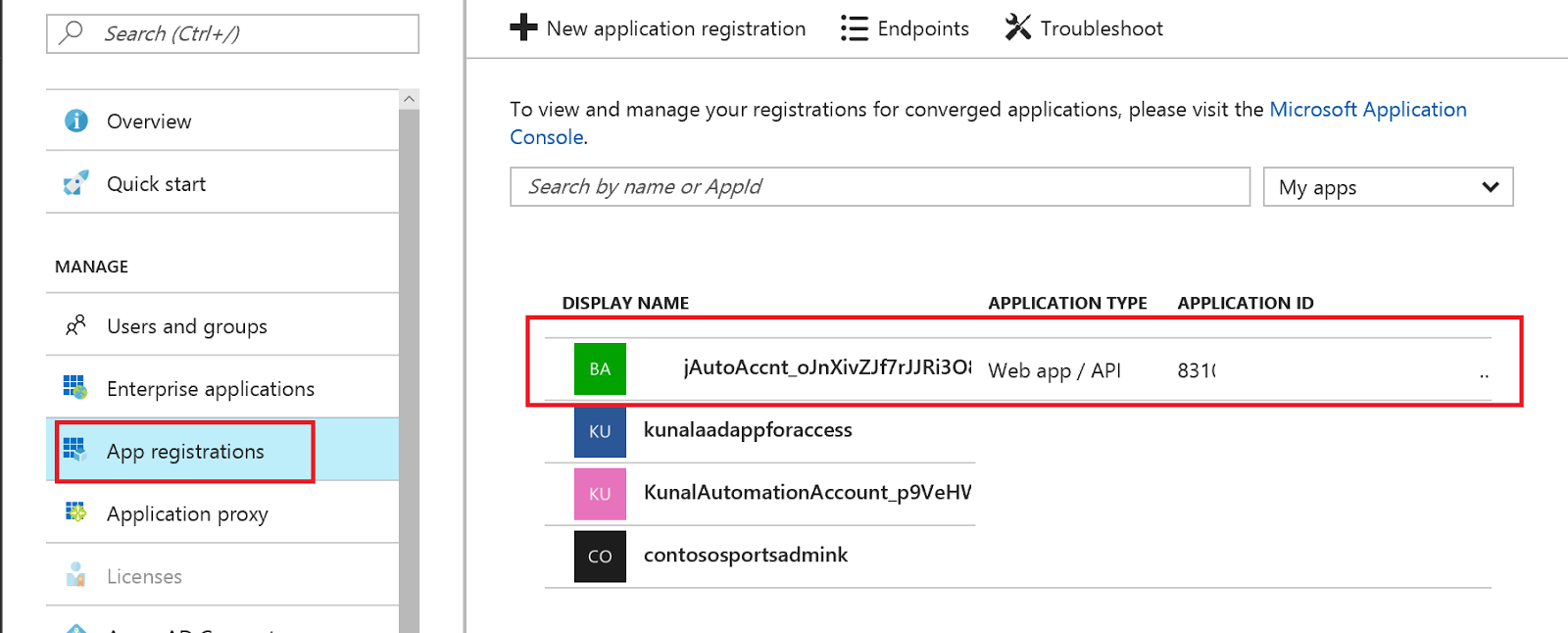Open the kunalaadappforaccess registration
This screenshot has width=1568, height=633.
[x=748, y=430]
